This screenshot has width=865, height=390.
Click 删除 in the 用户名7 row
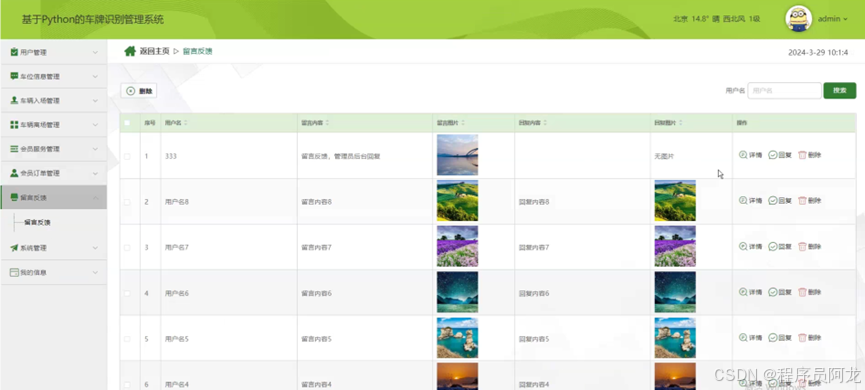[810, 247]
